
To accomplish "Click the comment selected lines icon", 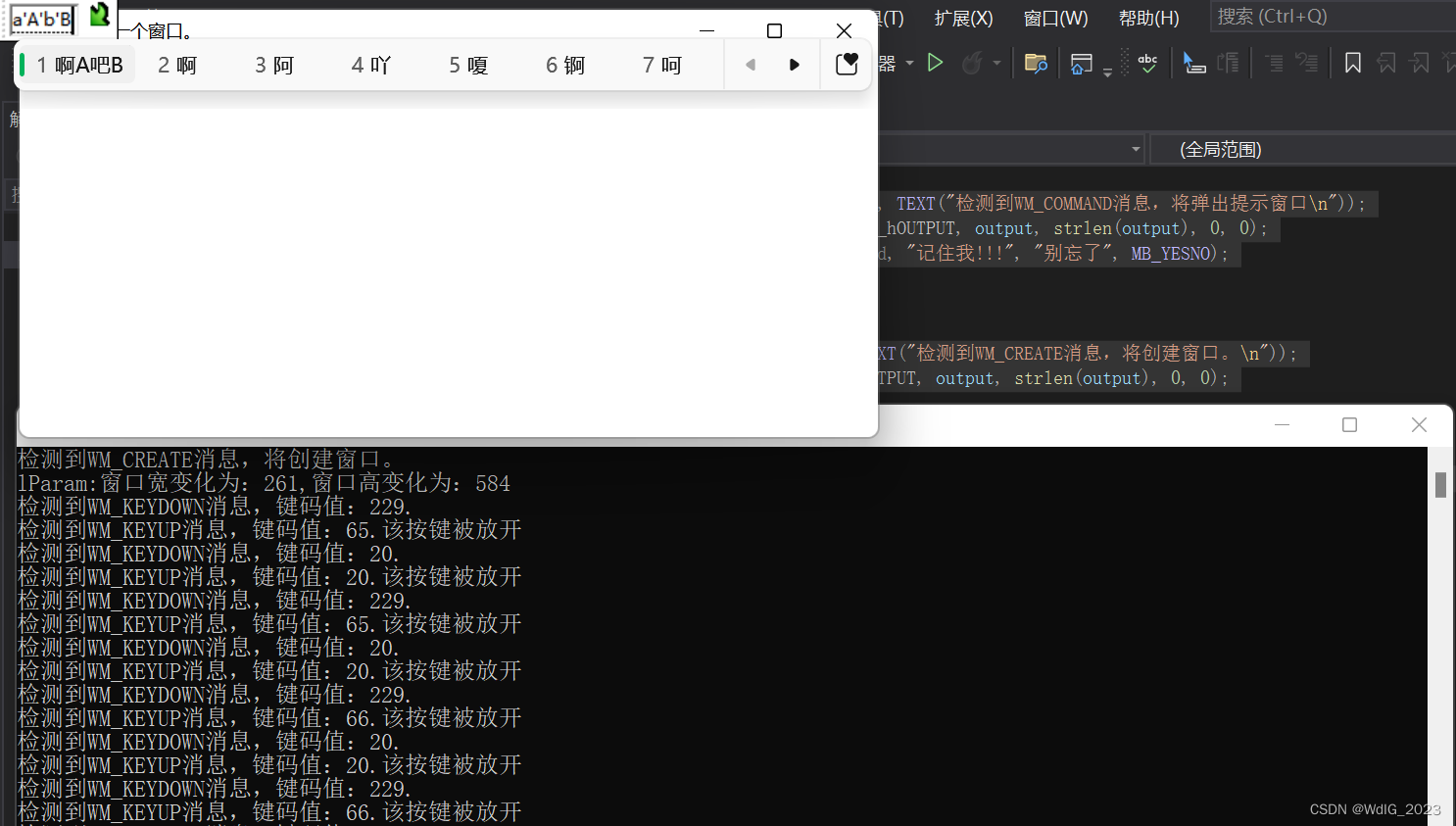I will [1274, 64].
